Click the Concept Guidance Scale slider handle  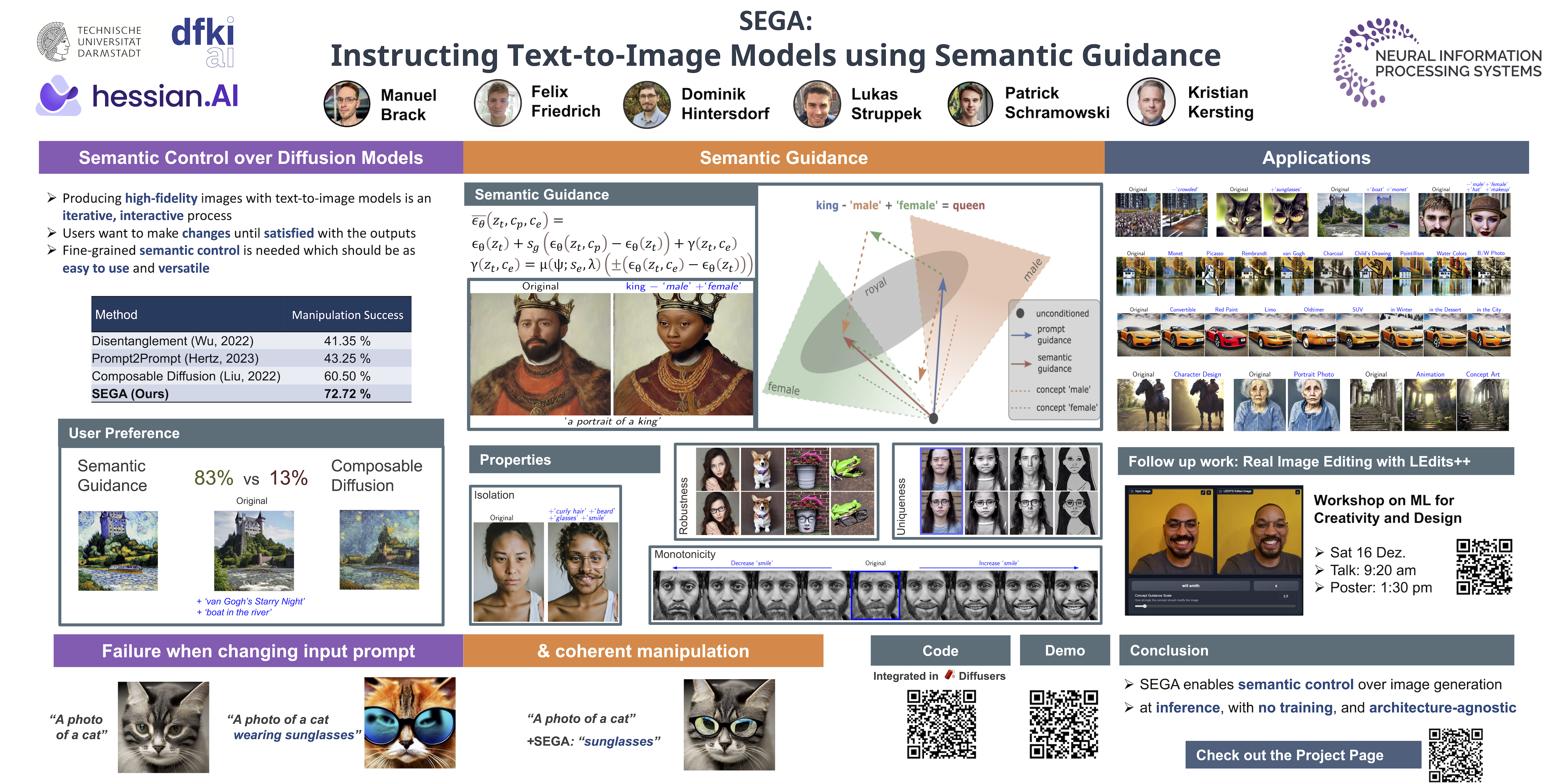pyautogui.click(x=1145, y=606)
